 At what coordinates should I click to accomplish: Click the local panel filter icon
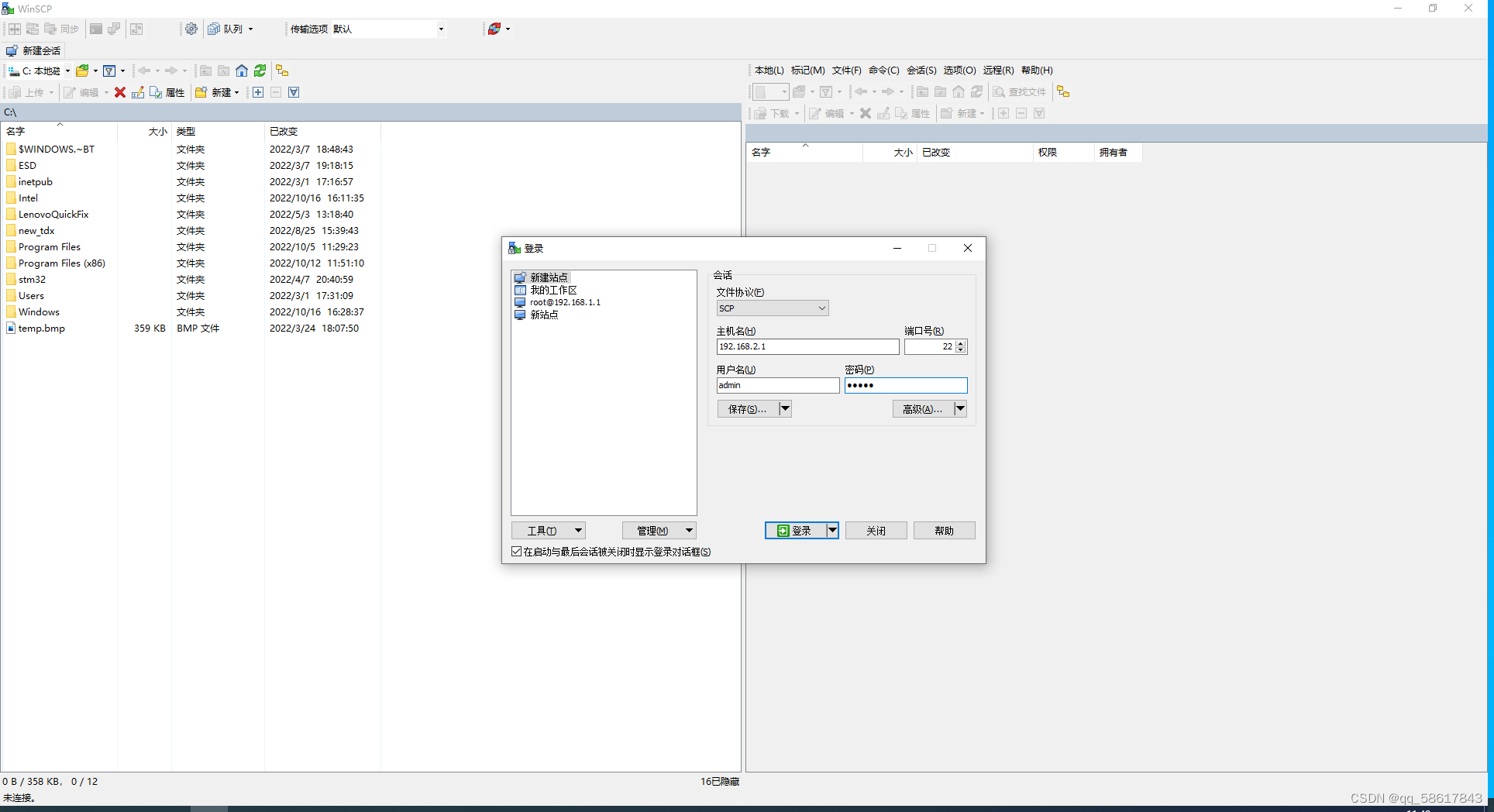click(110, 71)
